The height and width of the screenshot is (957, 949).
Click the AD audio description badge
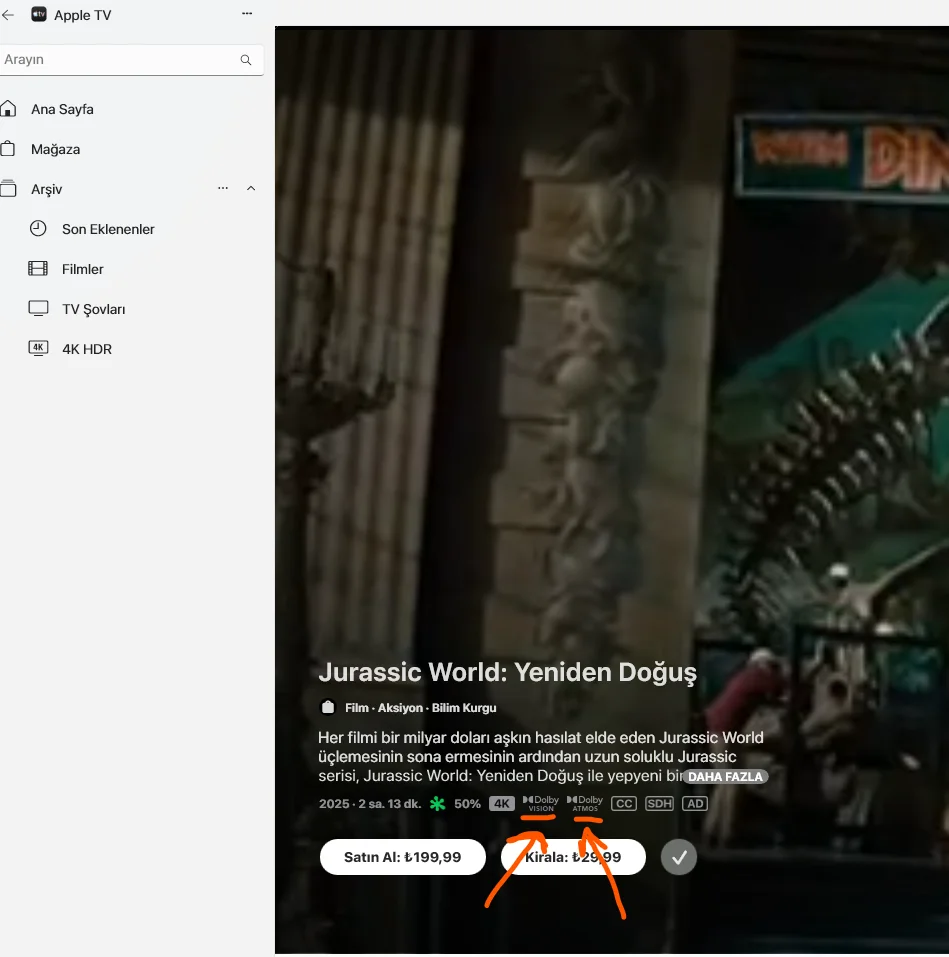(x=695, y=804)
